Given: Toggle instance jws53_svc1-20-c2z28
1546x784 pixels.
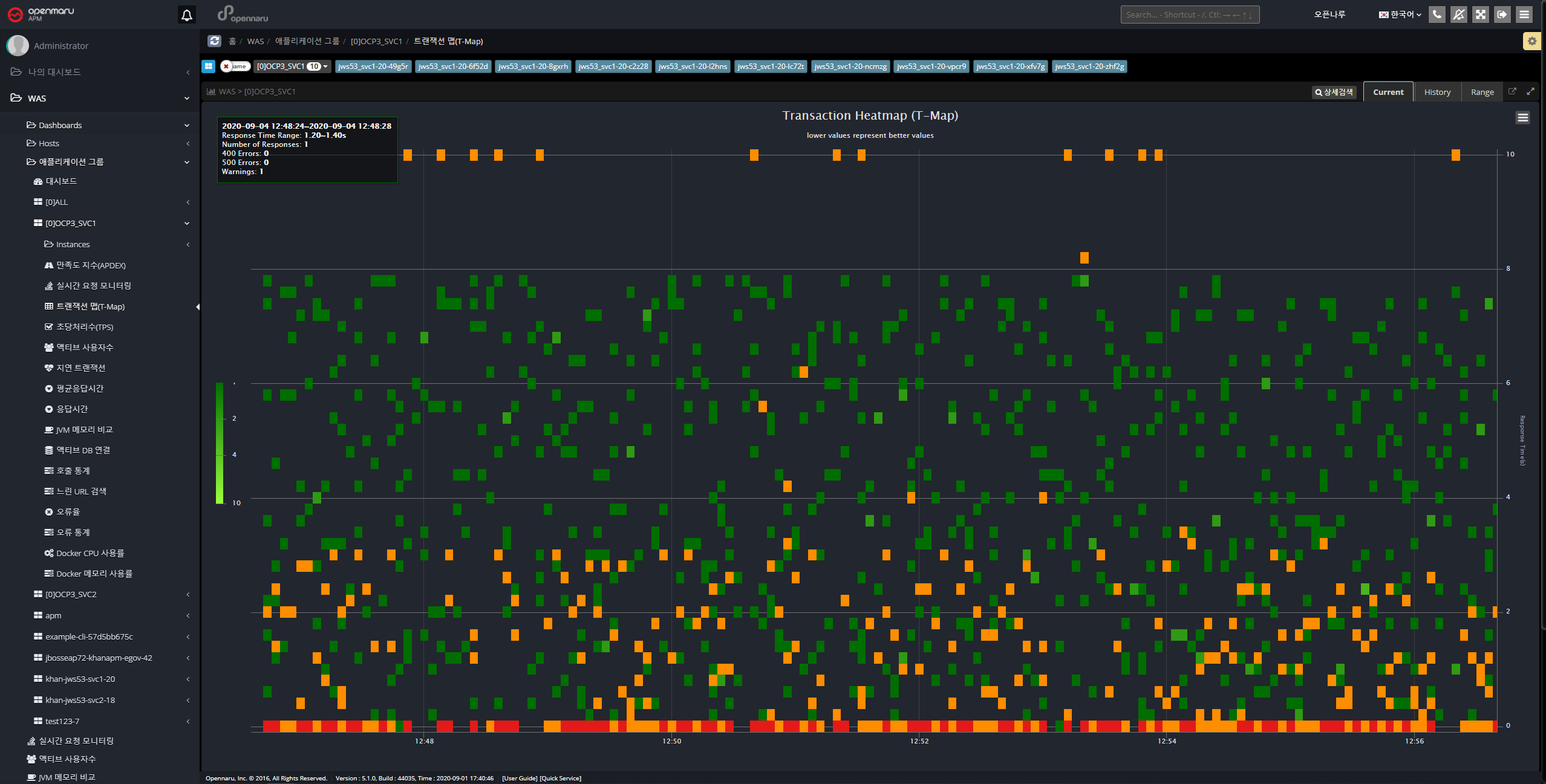Looking at the screenshot, I should [613, 66].
